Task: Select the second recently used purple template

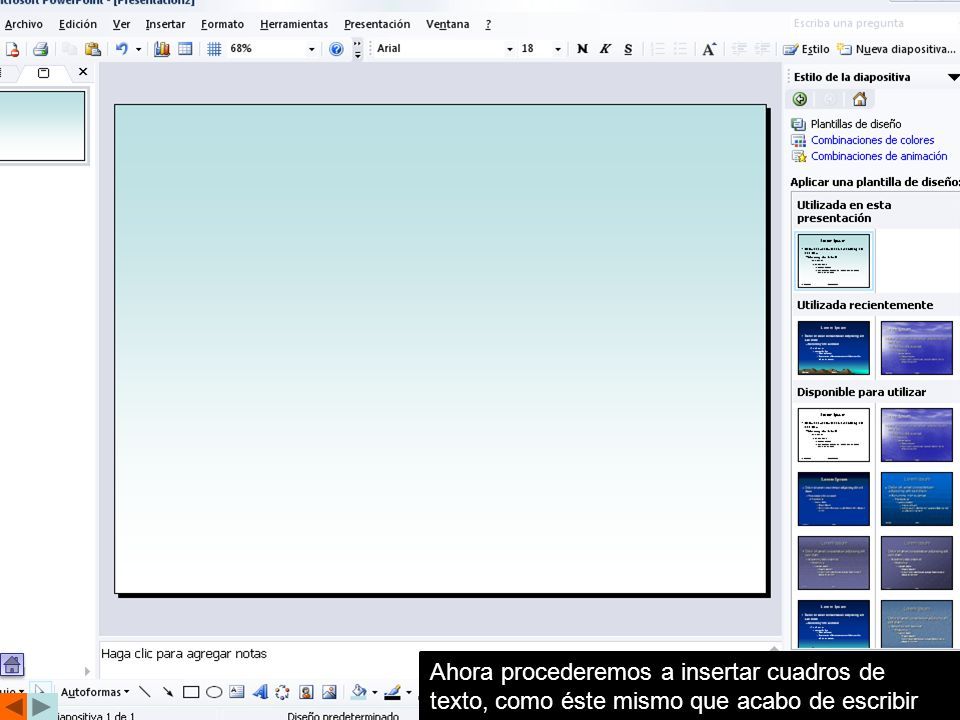Action: (917, 348)
